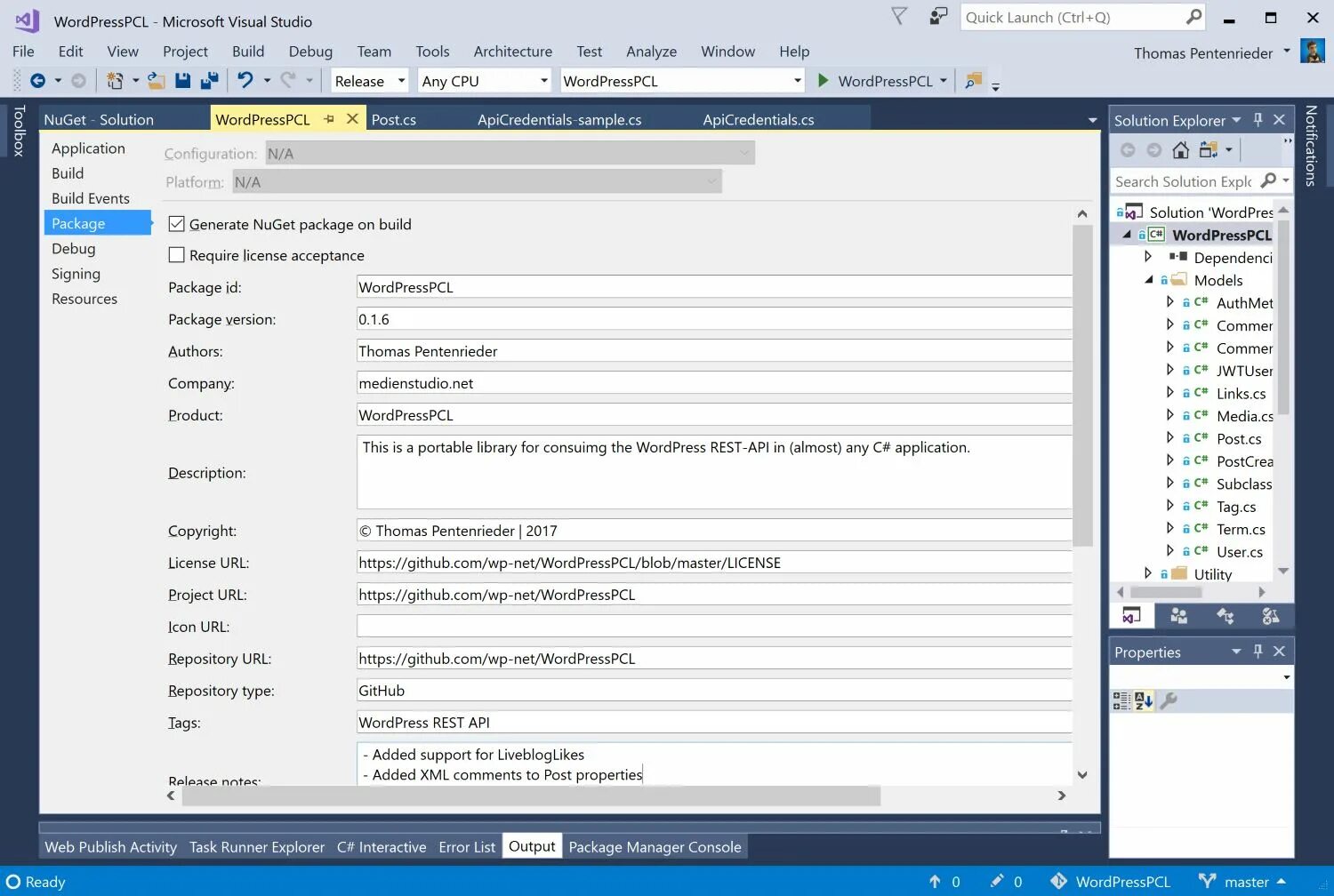This screenshot has height=896, width=1334.
Task: Open the Test Explorer flask tab icon
Action: 1270,615
